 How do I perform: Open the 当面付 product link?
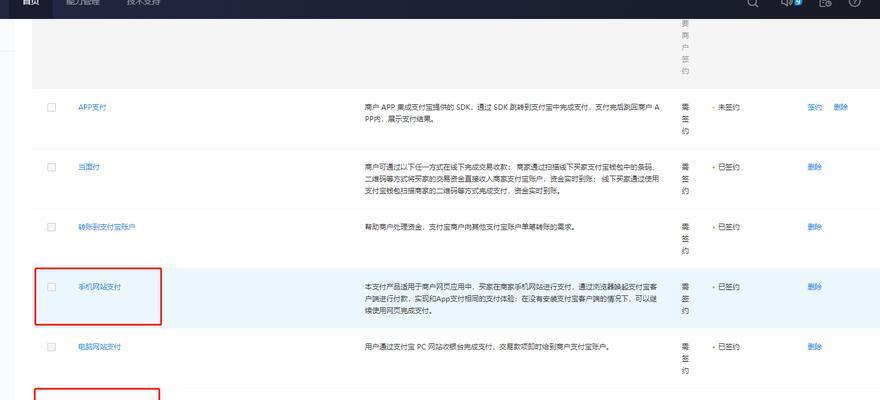[89, 167]
